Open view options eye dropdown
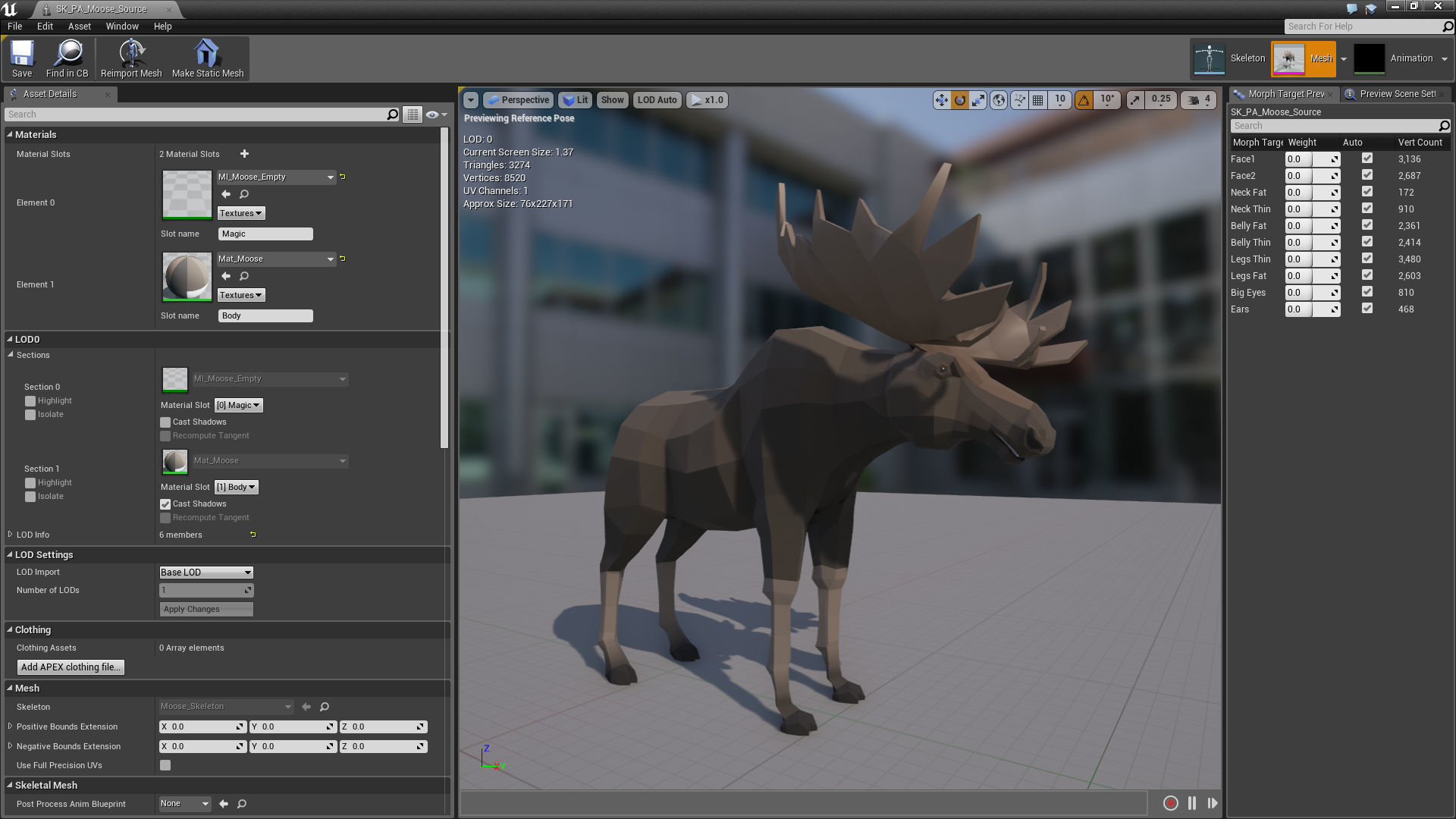Screen dimensions: 1456x819 437,115
